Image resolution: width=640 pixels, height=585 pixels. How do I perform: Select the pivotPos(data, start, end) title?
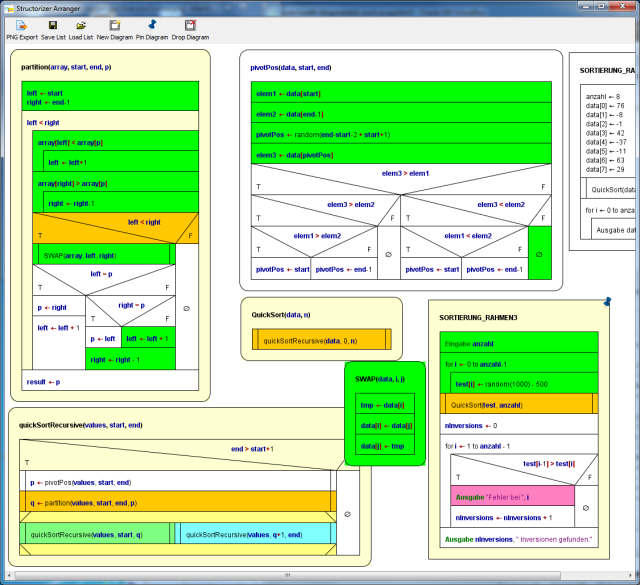[291, 68]
